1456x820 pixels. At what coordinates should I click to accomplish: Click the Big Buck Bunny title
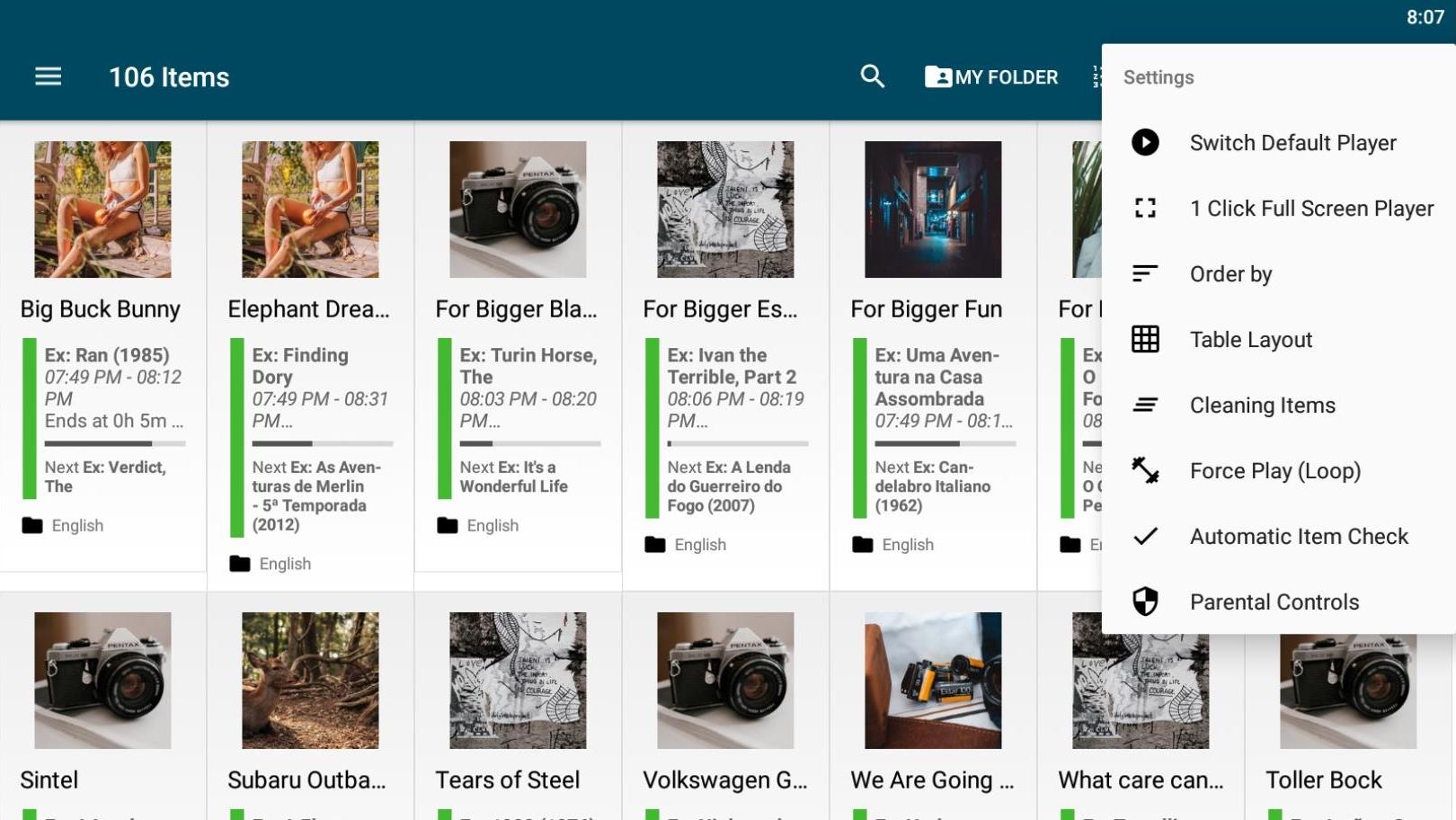[x=101, y=309]
